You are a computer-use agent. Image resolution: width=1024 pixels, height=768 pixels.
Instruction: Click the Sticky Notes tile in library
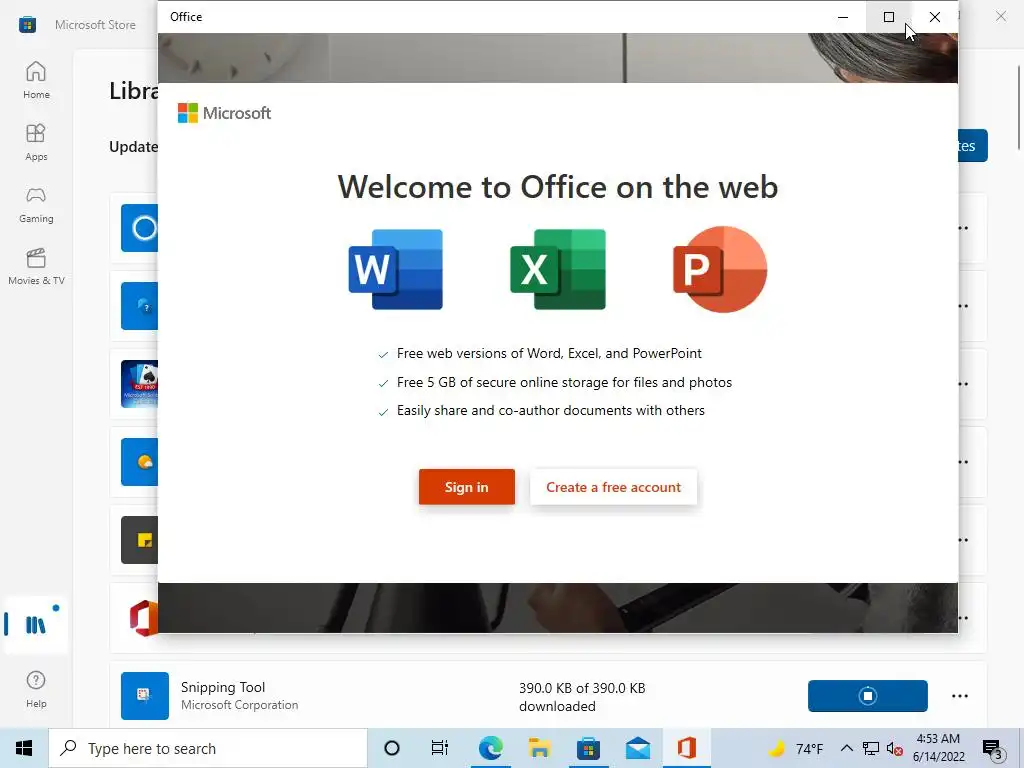click(140, 540)
